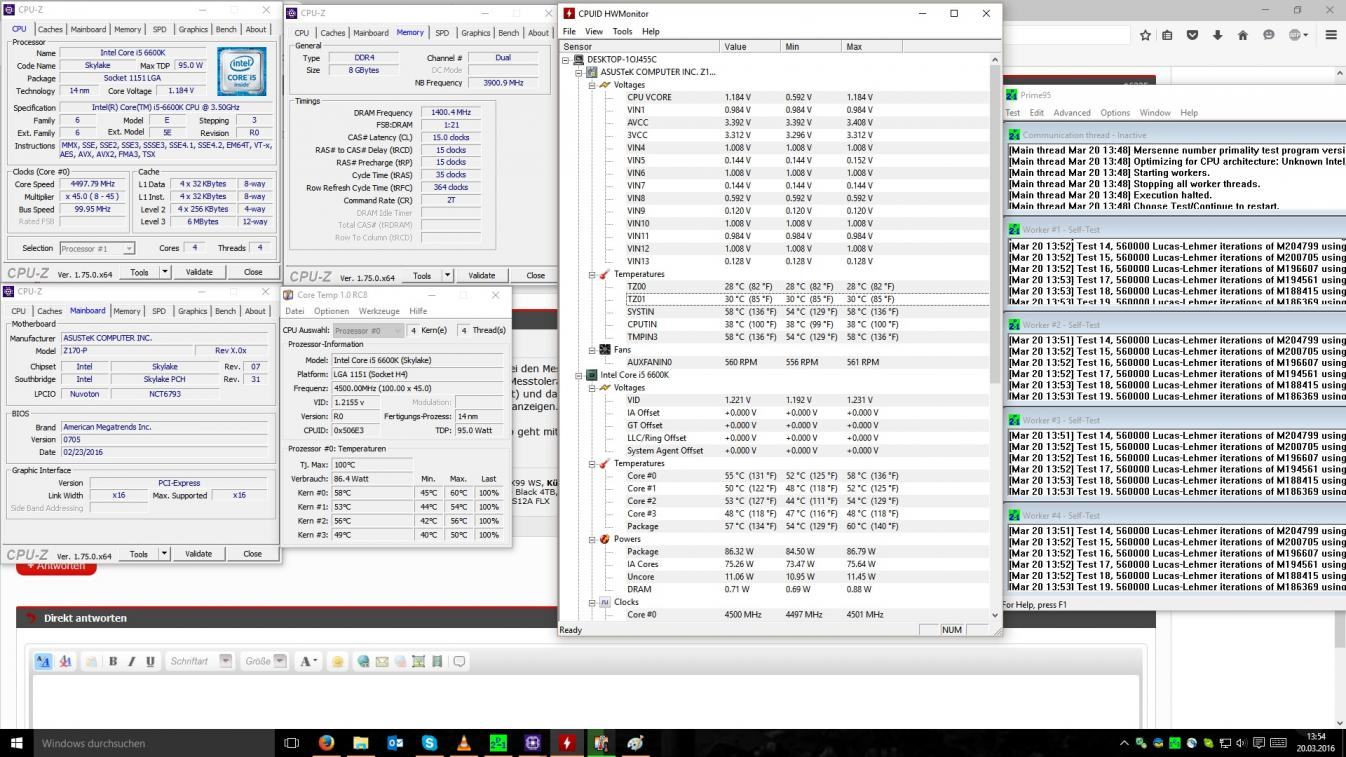Image resolution: width=1346 pixels, height=757 pixels.
Task: Click the Value column header in HWMonitor
Action: 750,47
